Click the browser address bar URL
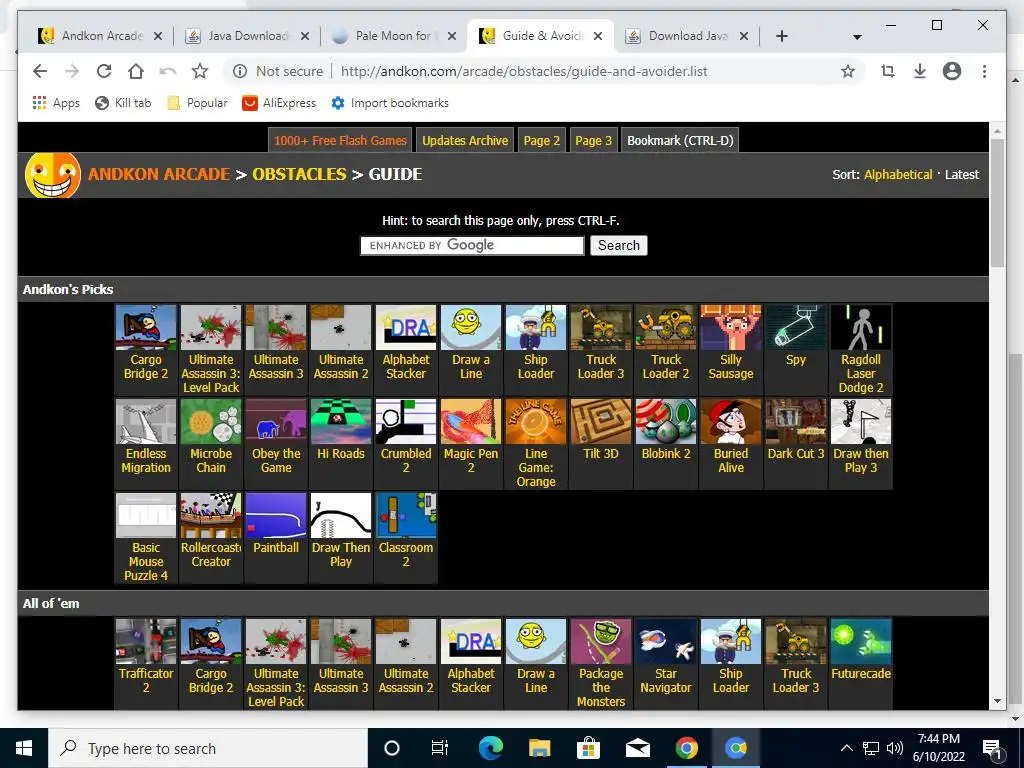The width and height of the screenshot is (1024, 768). coord(524,71)
